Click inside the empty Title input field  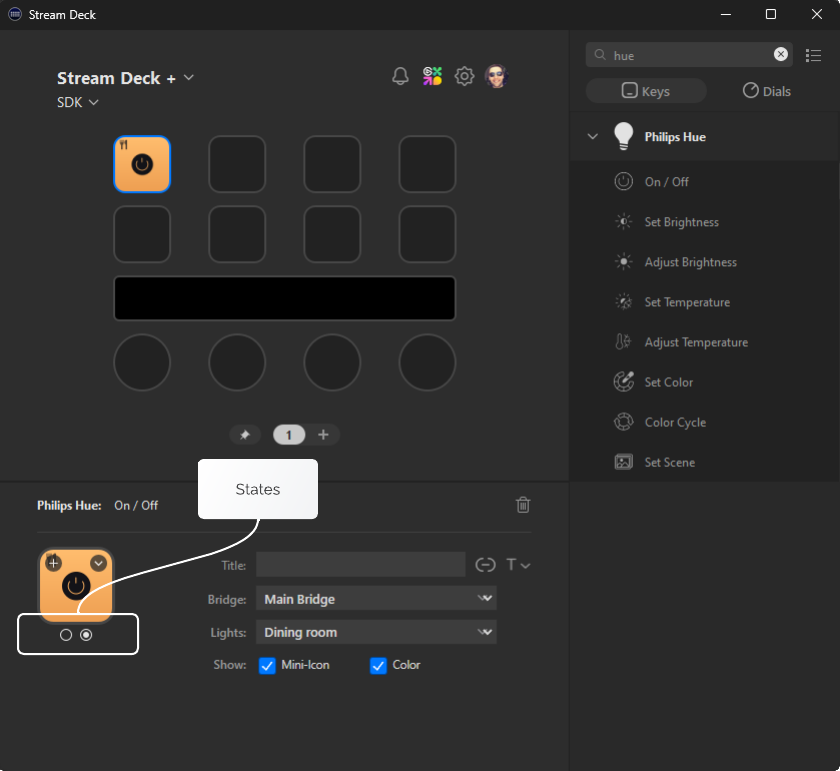pos(360,564)
